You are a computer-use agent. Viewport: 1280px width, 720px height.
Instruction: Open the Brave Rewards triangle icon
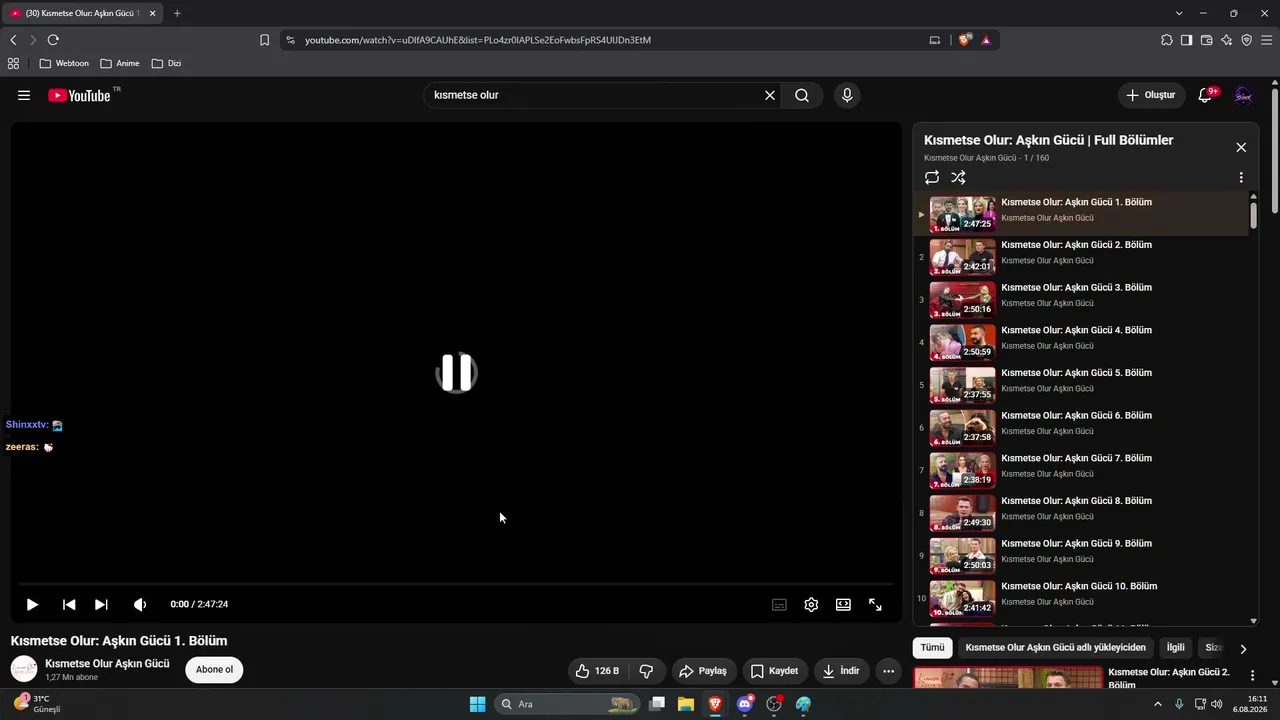pyautogui.click(x=986, y=40)
